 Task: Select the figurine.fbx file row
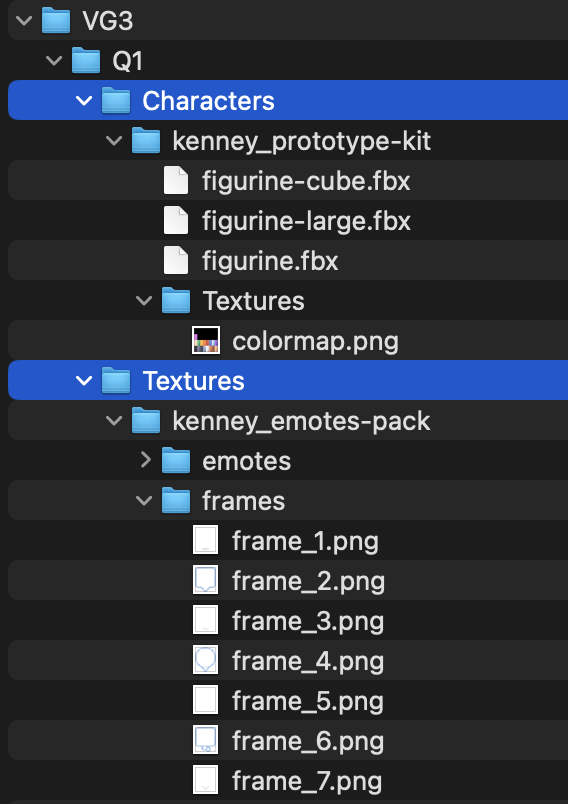click(x=288, y=260)
